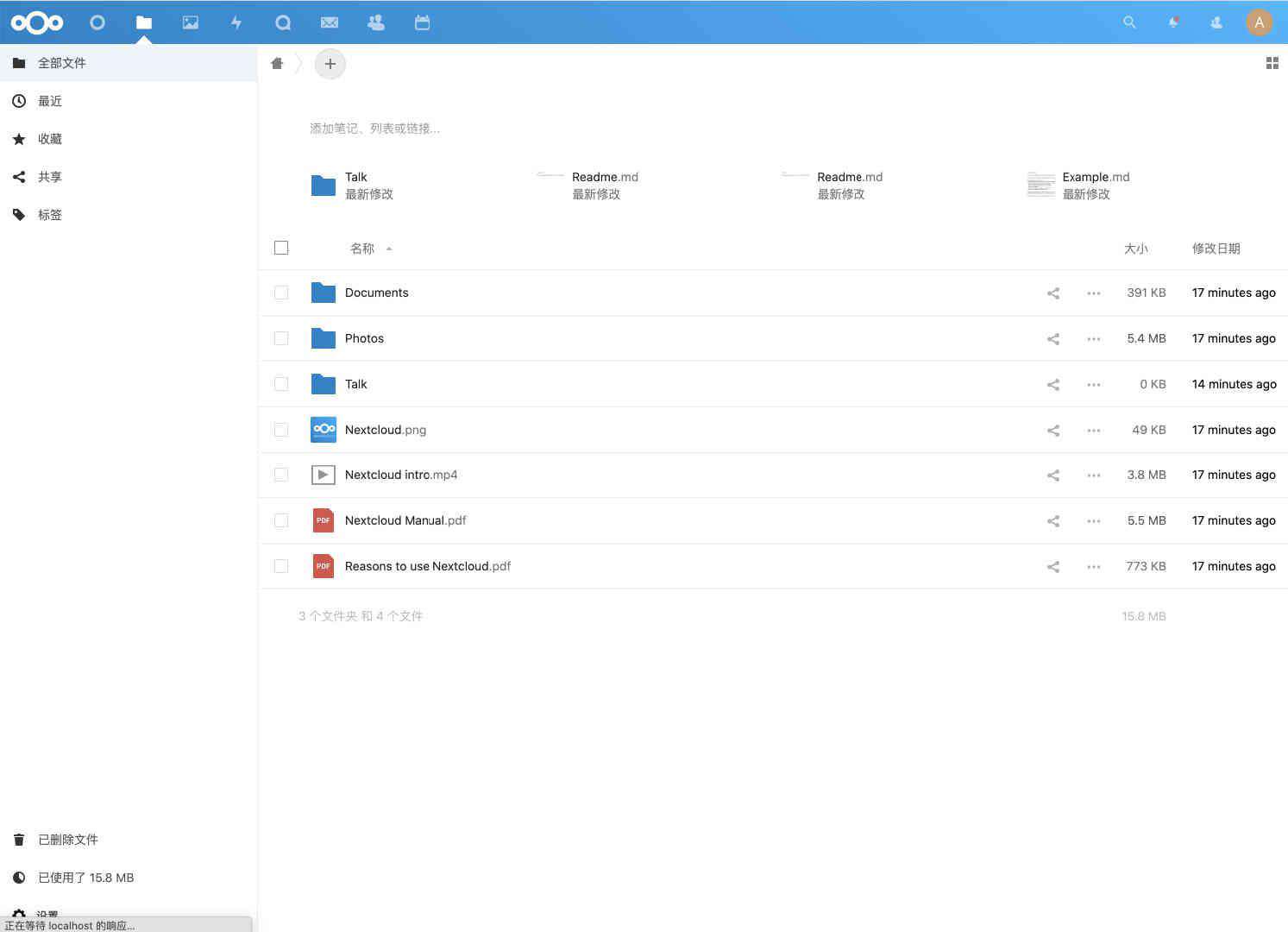Click the '17 minutes ago' date of Reasons to use Nextcloud.pdf
The height and width of the screenshot is (932, 1288).
pos(1234,566)
